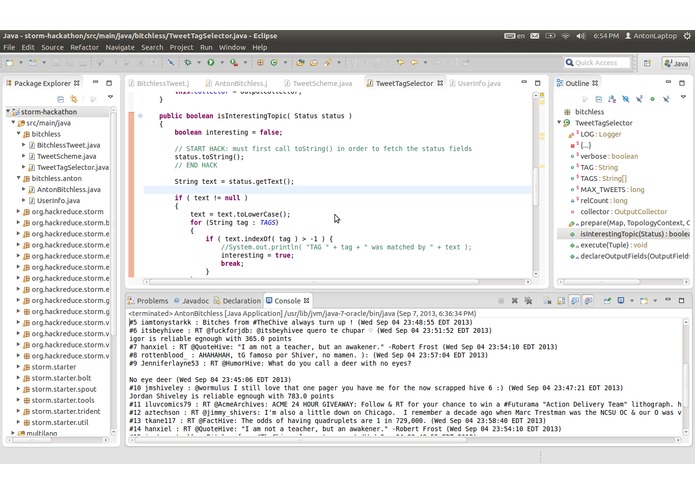Collapse the storm-hackathon project node
This screenshot has width=695, height=494.
click(x=8, y=112)
